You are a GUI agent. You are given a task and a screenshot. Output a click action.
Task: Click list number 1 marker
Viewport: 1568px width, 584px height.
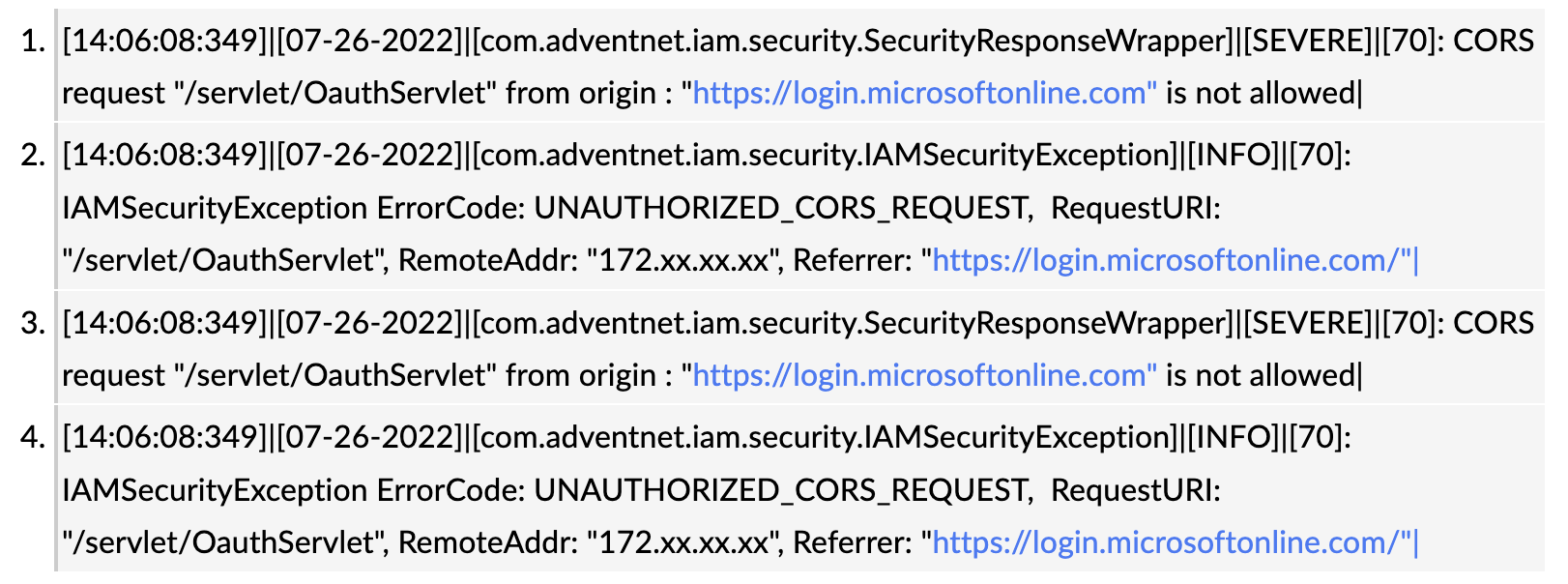(x=34, y=42)
